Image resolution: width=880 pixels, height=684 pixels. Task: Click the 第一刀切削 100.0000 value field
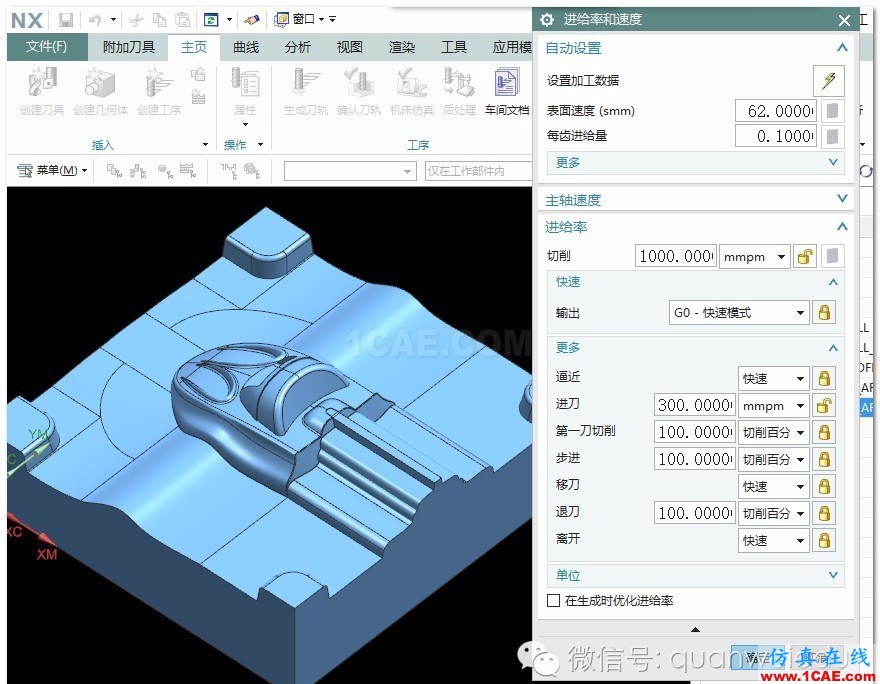click(x=695, y=432)
